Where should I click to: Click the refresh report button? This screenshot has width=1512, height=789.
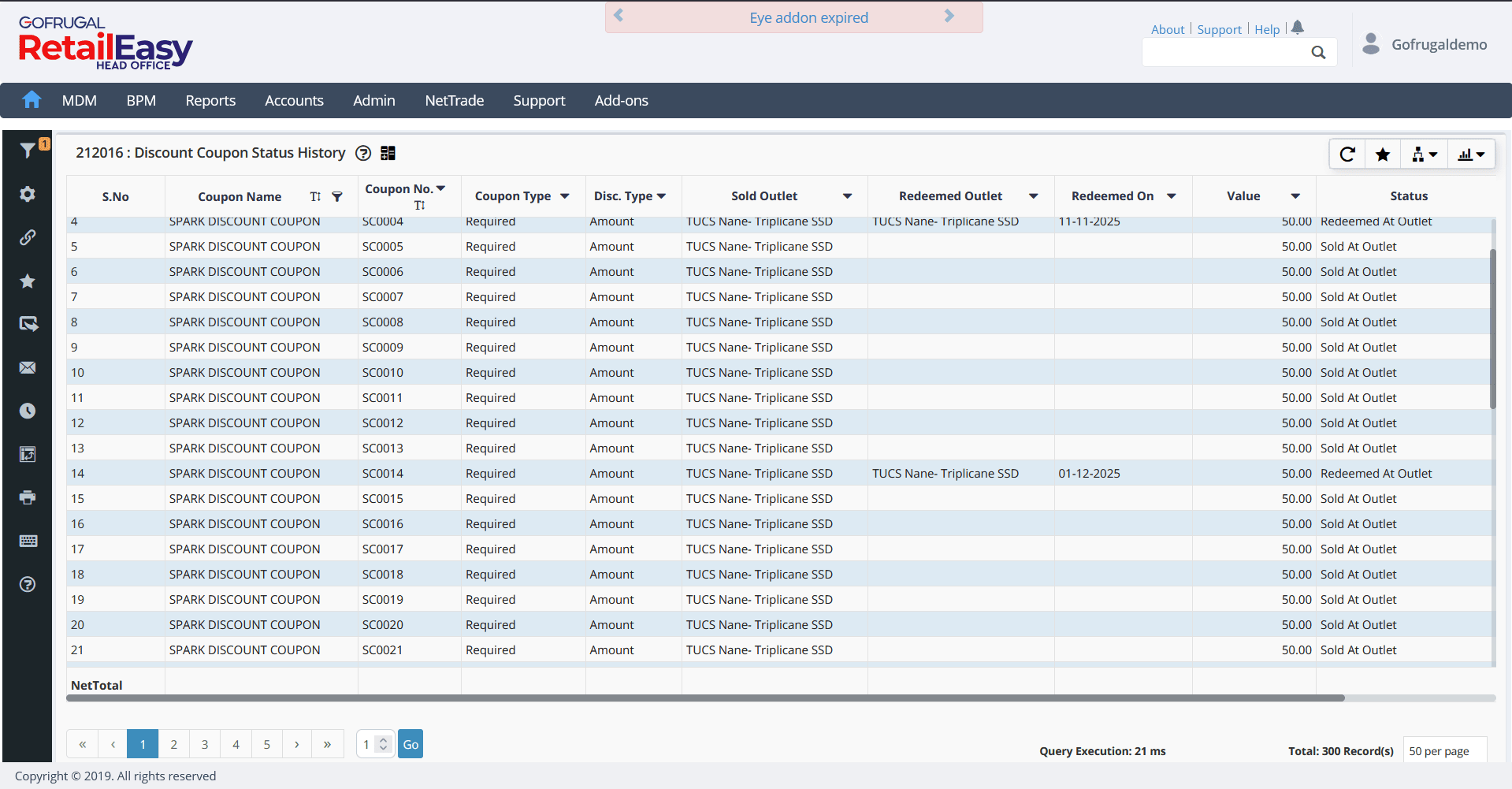coord(1347,154)
